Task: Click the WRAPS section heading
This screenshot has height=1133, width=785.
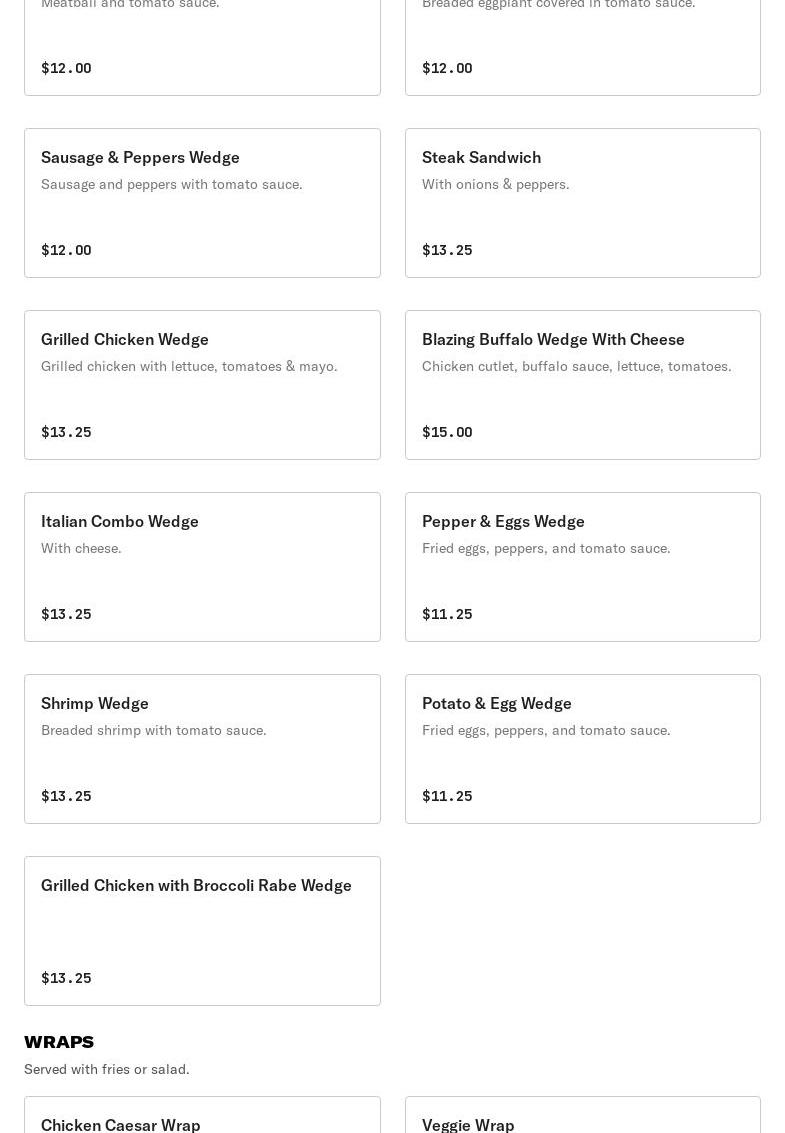Action: (x=59, y=1042)
